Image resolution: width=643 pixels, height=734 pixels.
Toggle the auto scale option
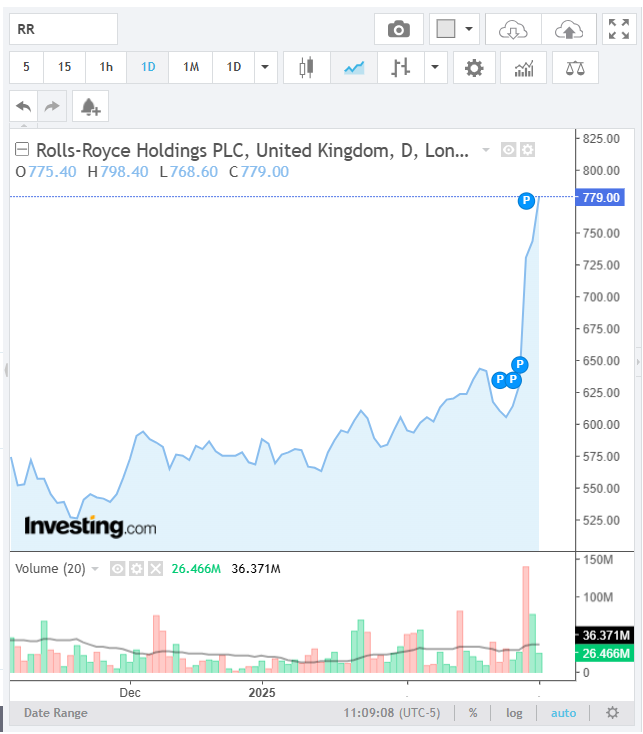coord(563,713)
